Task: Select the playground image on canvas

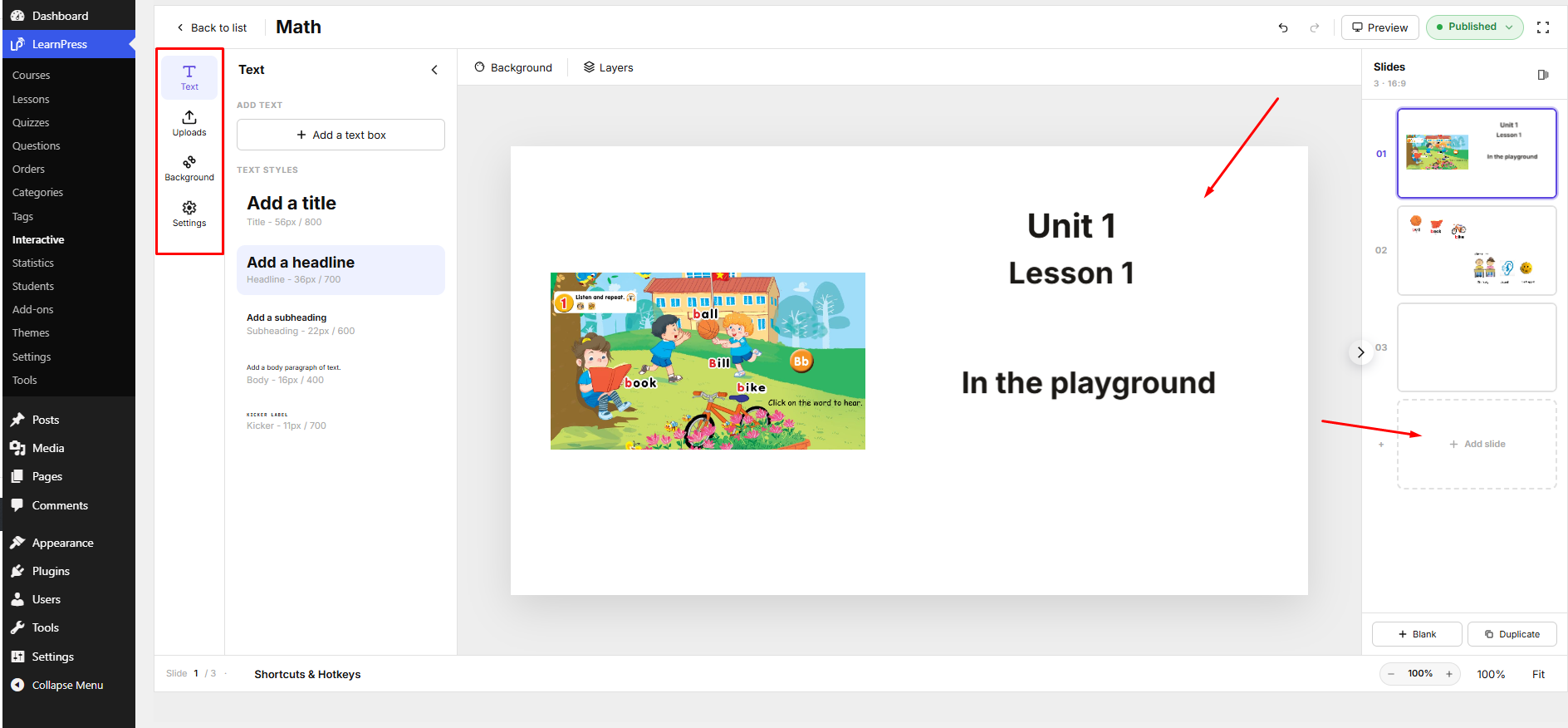Action: (x=708, y=361)
